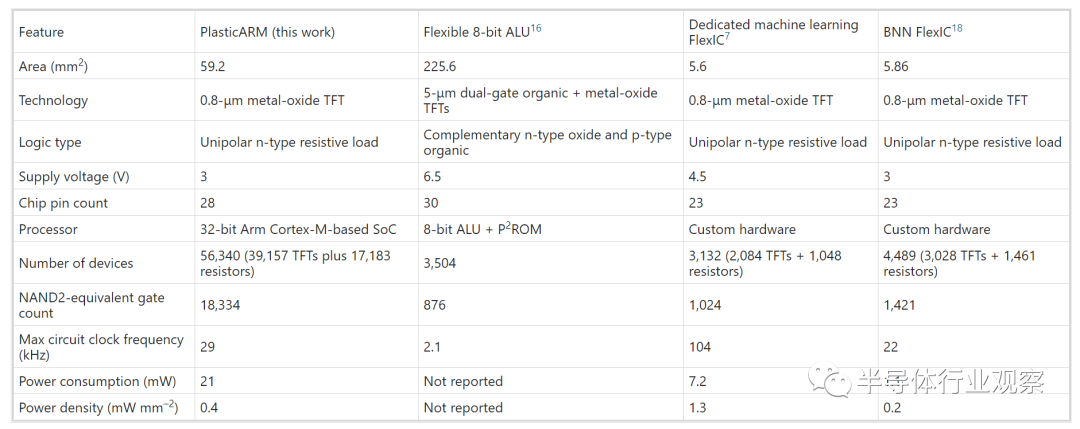Click the PlasticARM (this work) column header

(268, 32)
